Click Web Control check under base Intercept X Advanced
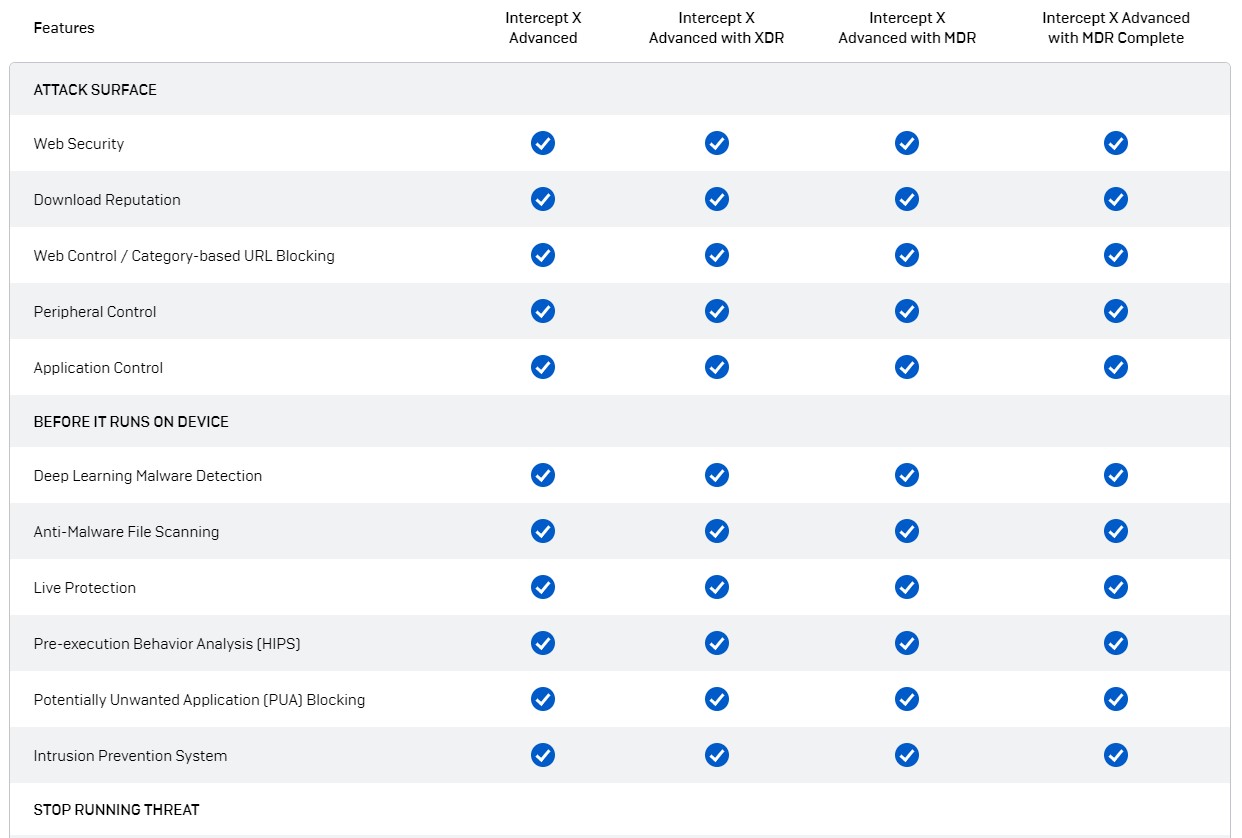1242x838 pixels. coord(543,255)
